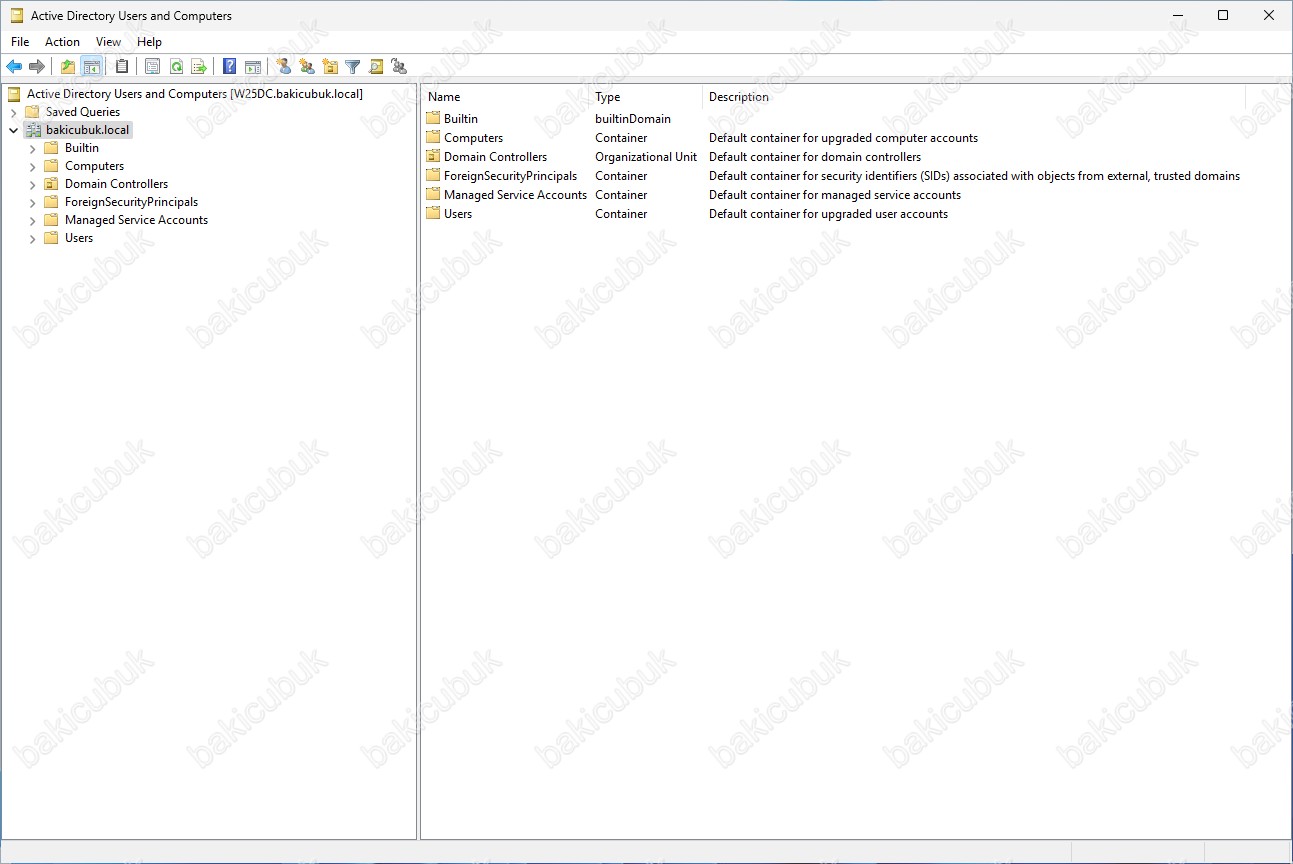The height and width of the screenshot is (864, 1293).
Task: Open Properties via toolbar icon
Action: pos(153,67)
